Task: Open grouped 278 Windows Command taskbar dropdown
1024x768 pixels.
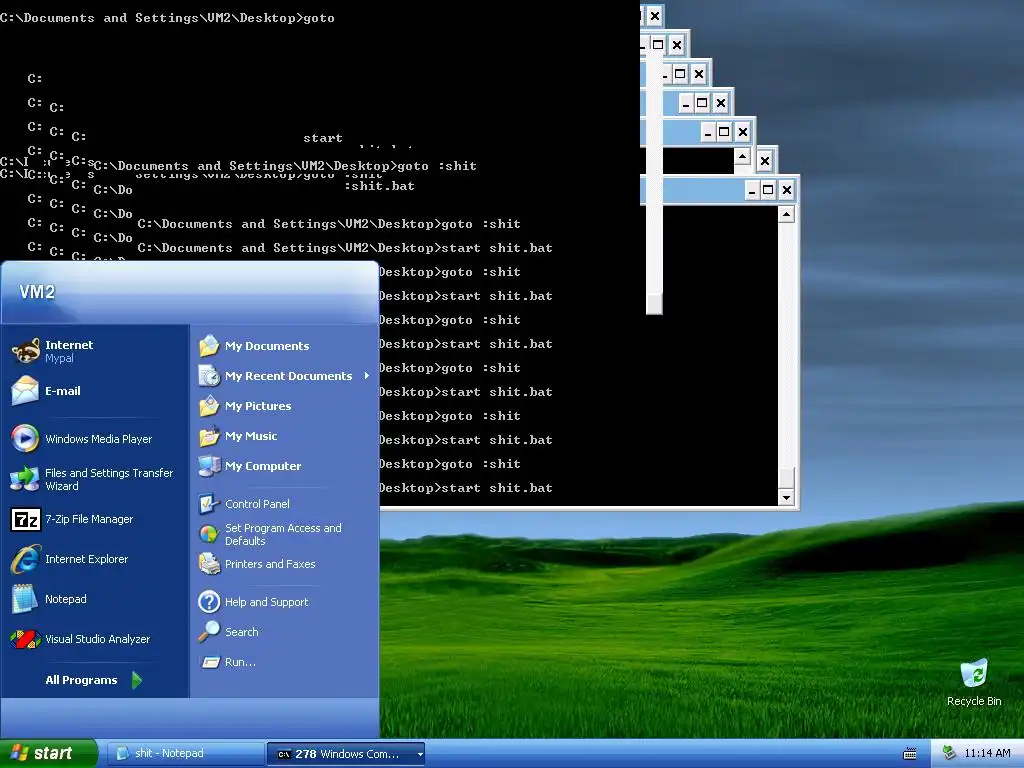Action: (x=420, y=754)
